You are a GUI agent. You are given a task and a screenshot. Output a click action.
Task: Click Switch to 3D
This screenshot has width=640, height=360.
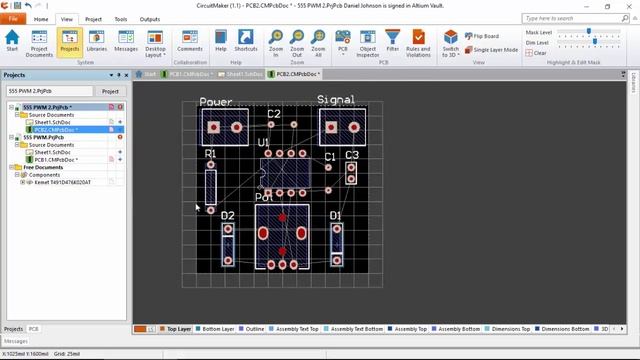(451, 43)
